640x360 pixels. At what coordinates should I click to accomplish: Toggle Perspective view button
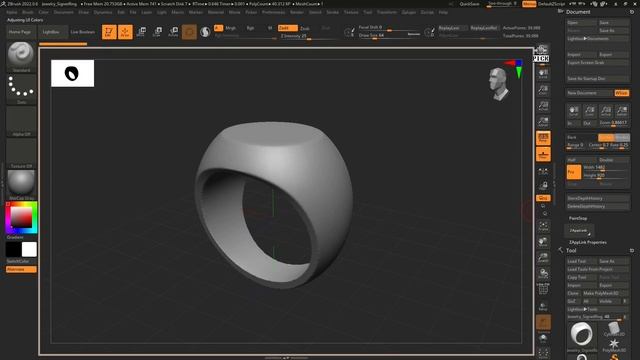(543, 138)
